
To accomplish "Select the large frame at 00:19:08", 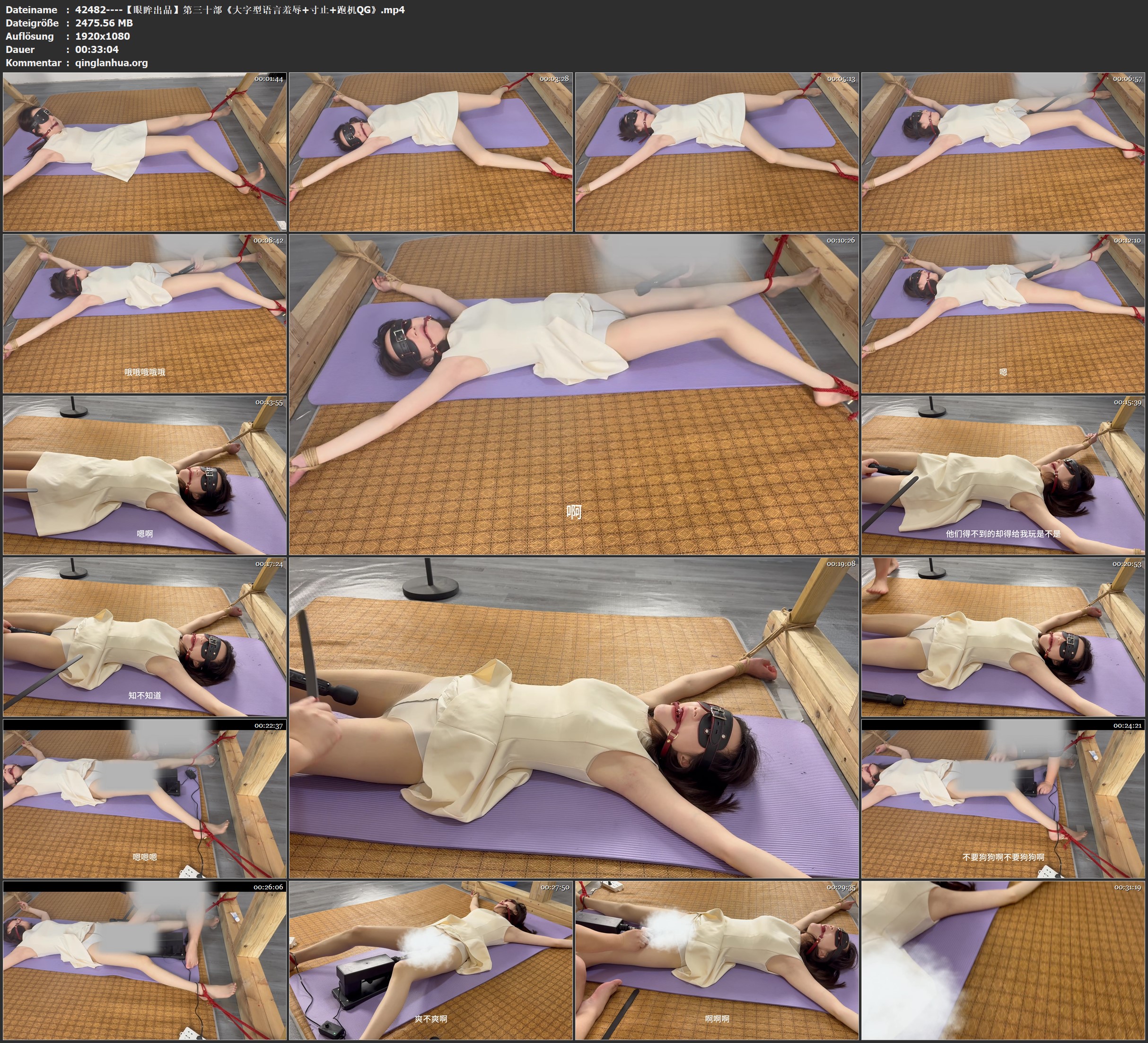I will coord(573,717).
